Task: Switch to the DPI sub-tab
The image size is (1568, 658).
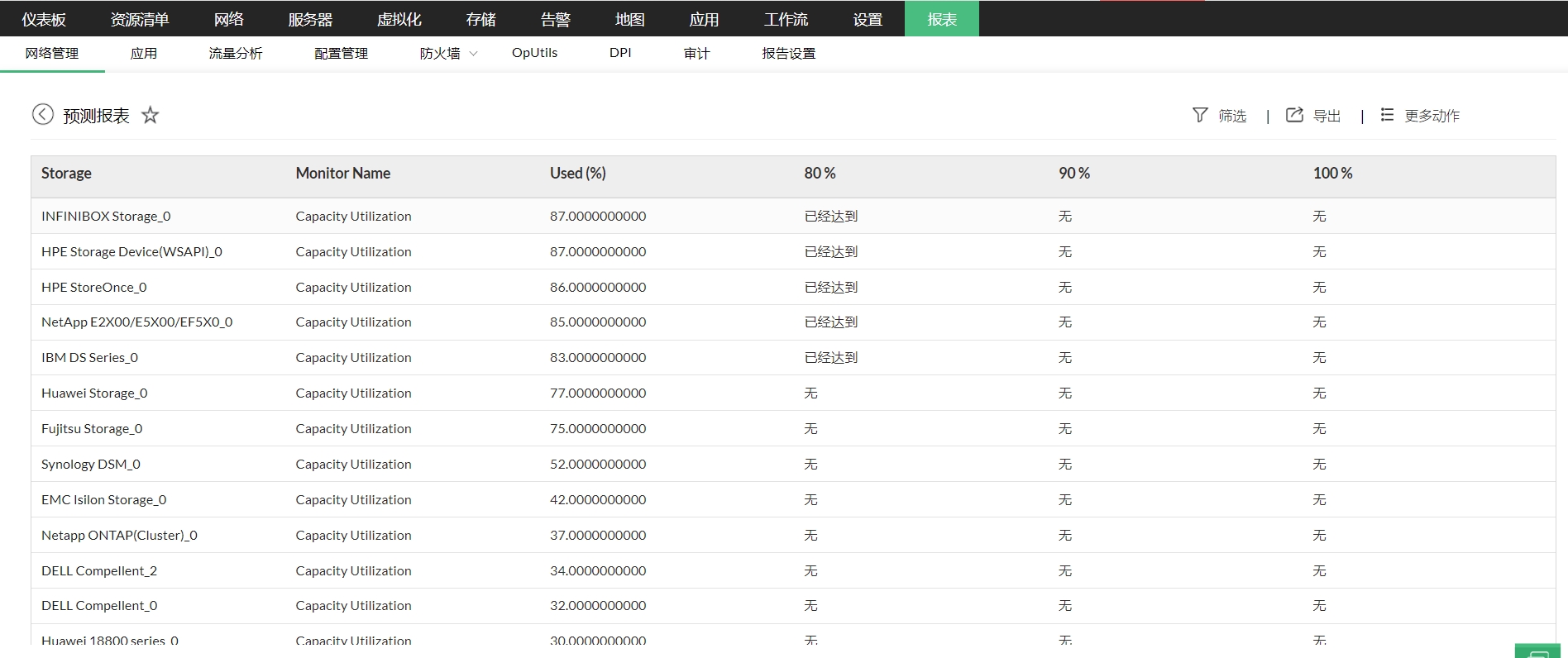Action: click(x=620, y=53)
